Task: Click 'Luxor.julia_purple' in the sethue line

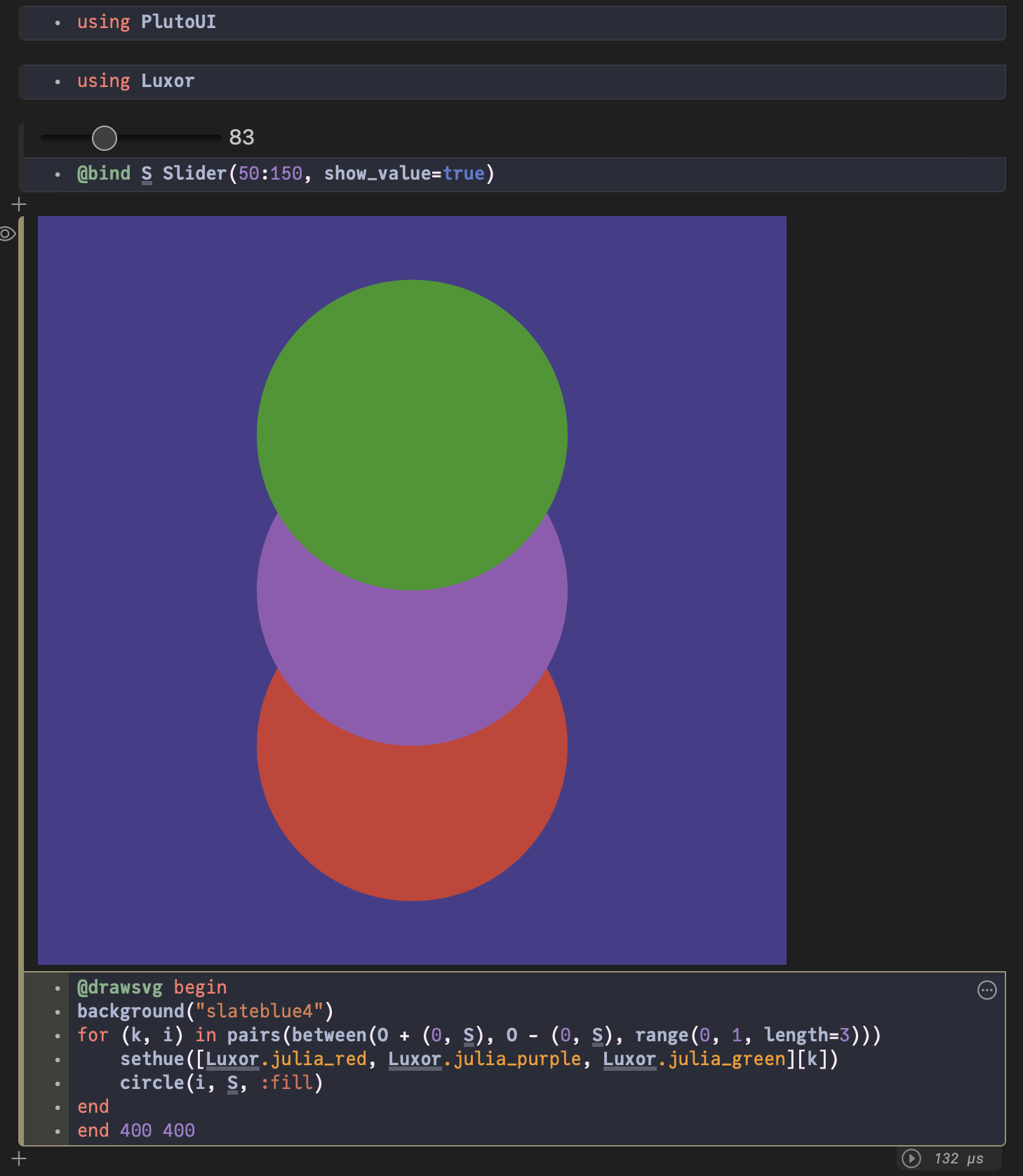Action: [485, 1059]
